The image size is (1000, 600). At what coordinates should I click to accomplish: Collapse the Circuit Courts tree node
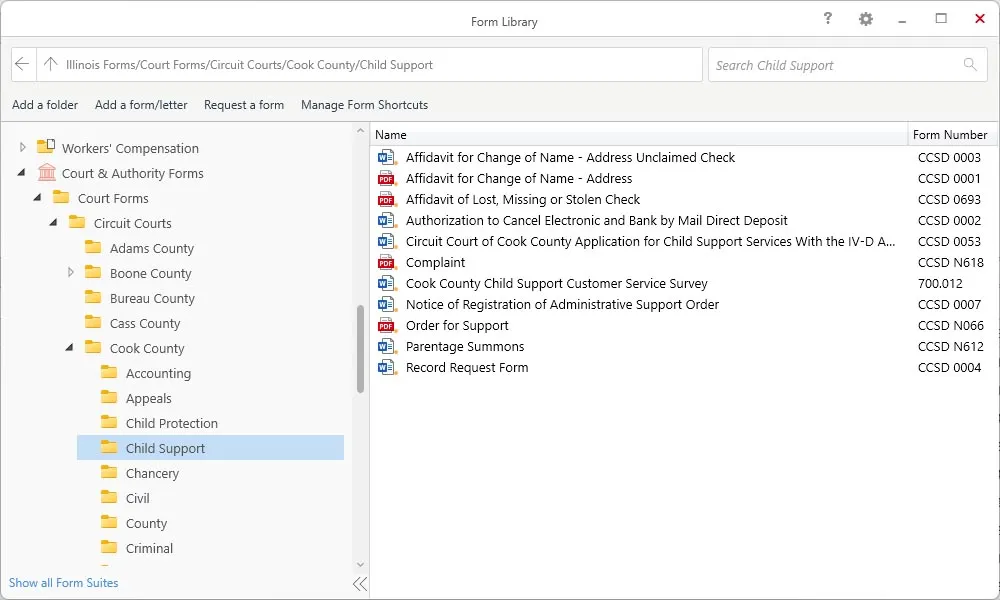click(x=54, y=223)
